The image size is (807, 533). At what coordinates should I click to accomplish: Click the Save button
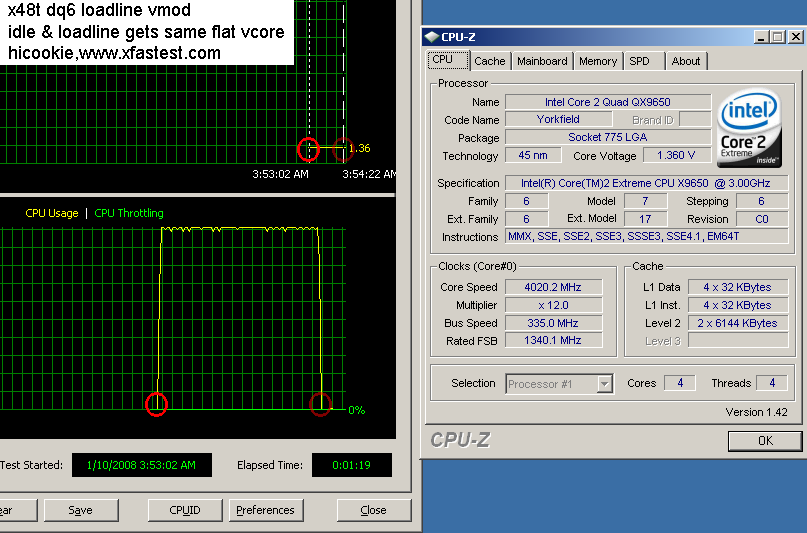click(81, 510)
